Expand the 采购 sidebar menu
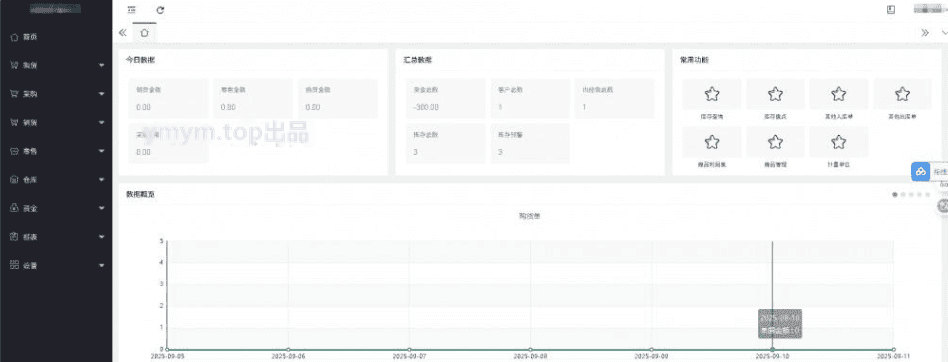 coord(56,94)
